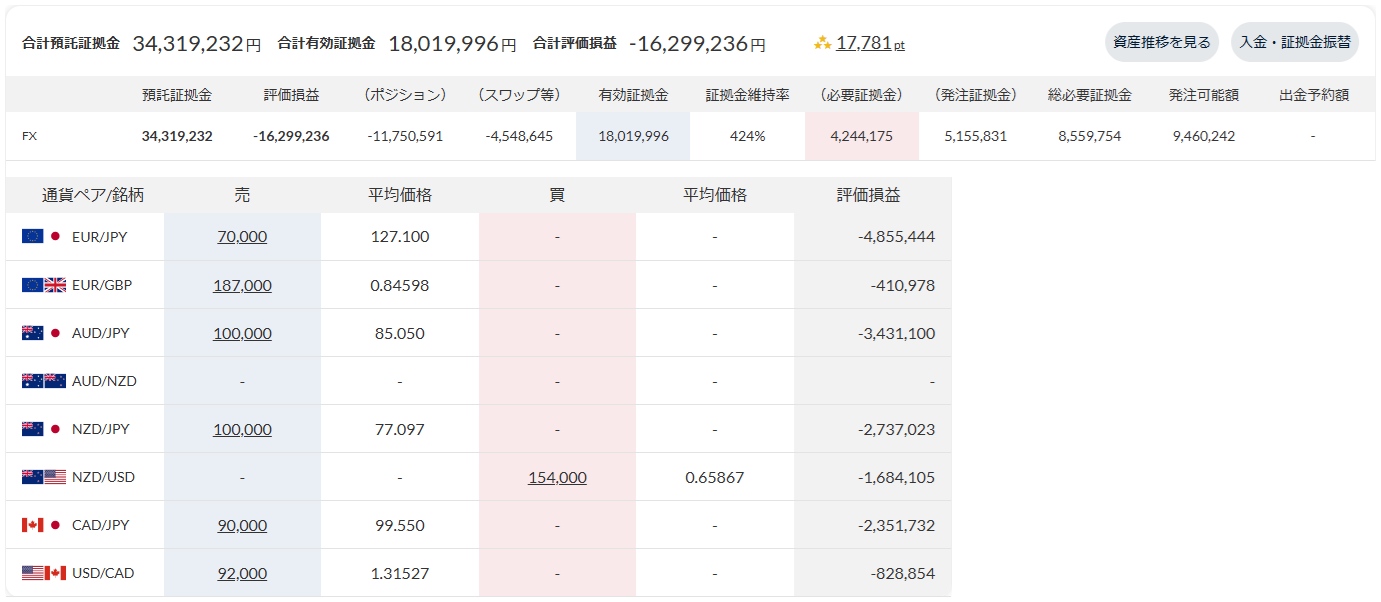The image size is (1381, 602).
Task: Open the 17,781 pt points link
Action: click(870, 43)
